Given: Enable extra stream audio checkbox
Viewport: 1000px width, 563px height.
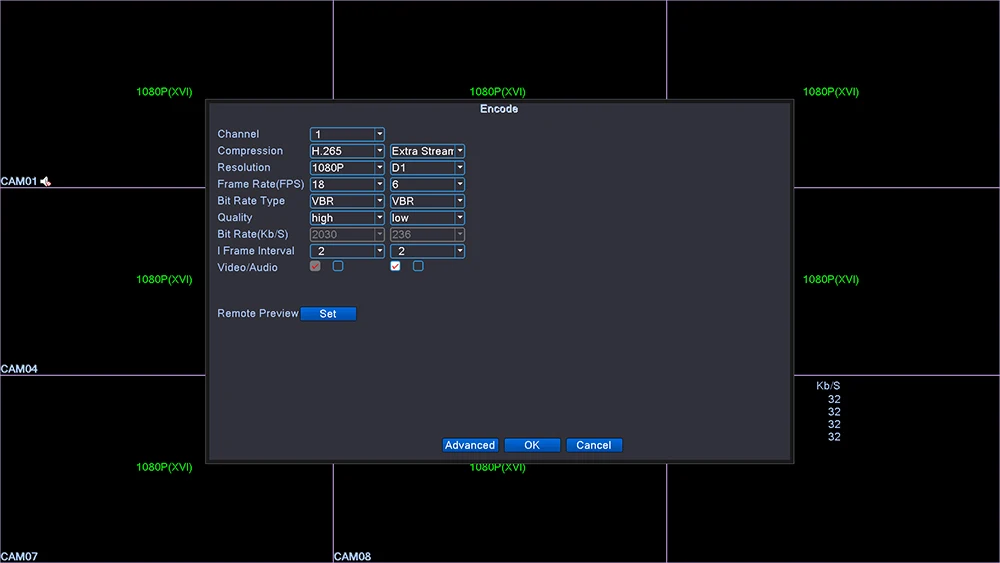Looking at the screenshot, I should [418, 266].
